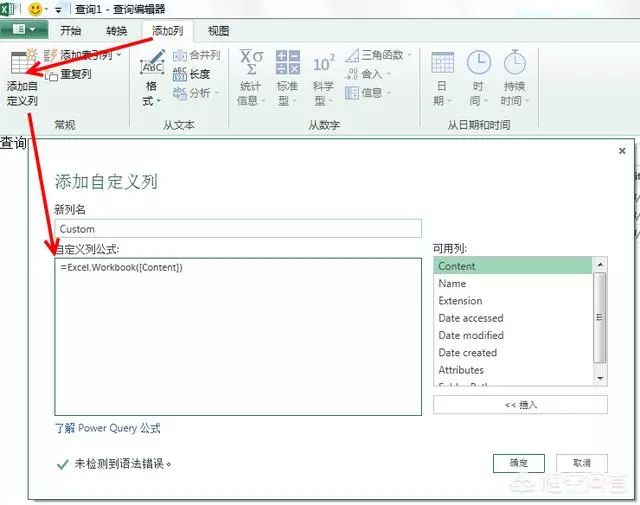Click the available columns scrollbar down arrow
This screenshot has height=505, width=640.
point(600,378)
